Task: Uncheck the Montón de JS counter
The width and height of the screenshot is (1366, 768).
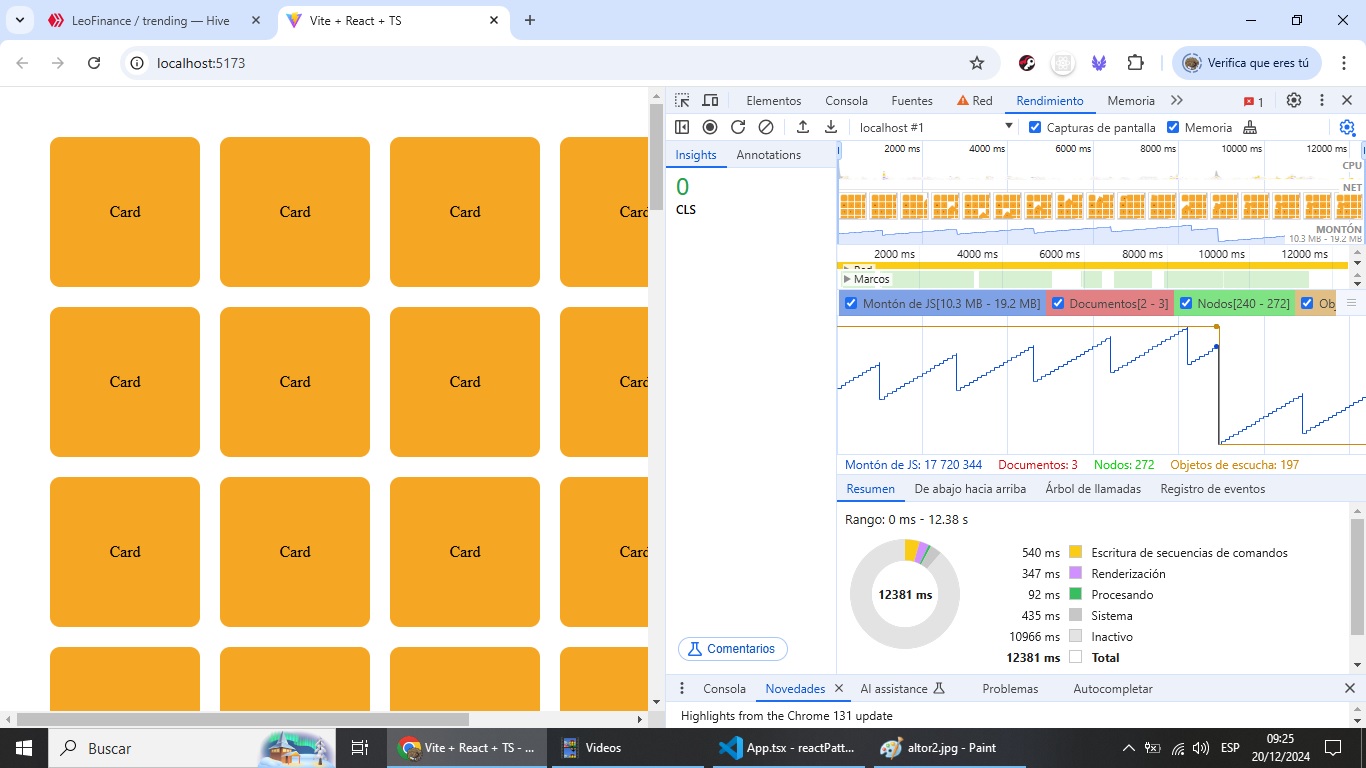Action: click(851, 303)
